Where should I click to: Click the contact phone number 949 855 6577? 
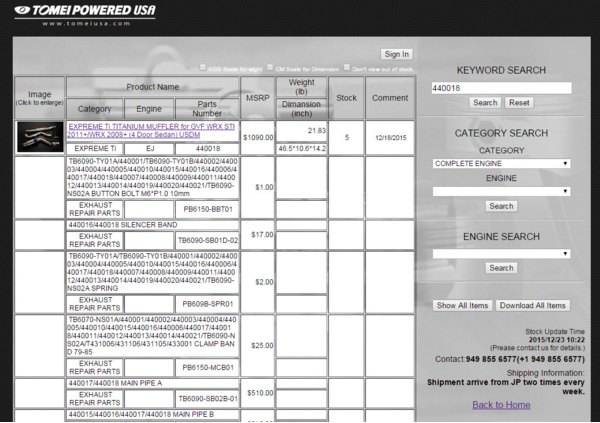[x=525, y=359]
